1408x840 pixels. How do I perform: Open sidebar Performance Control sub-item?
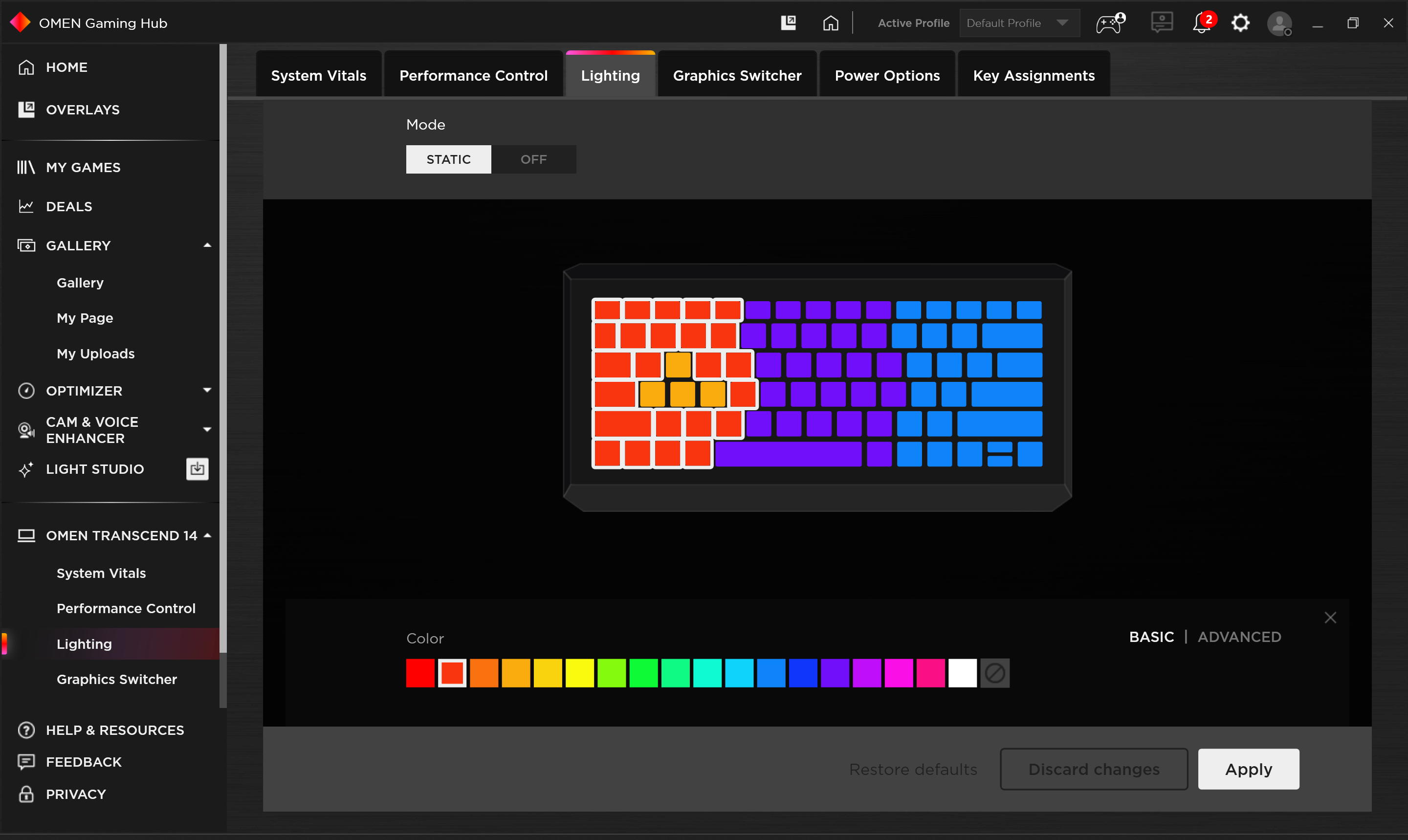(x=126, y=608)
